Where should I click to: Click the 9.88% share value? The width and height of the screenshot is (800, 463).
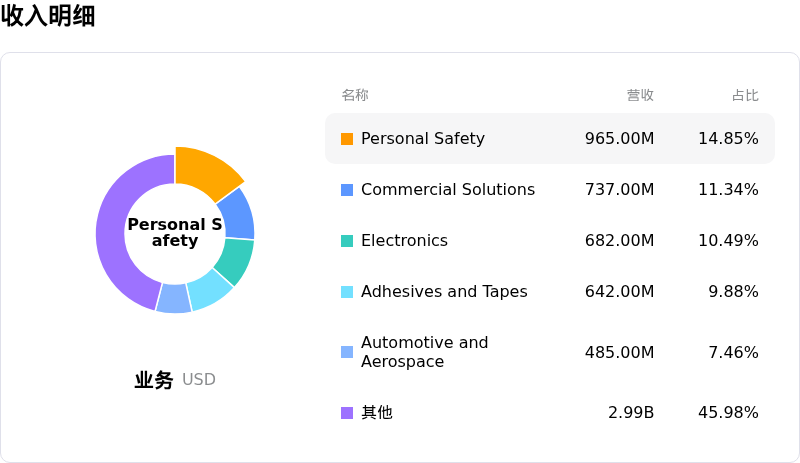tap(733, 291)
